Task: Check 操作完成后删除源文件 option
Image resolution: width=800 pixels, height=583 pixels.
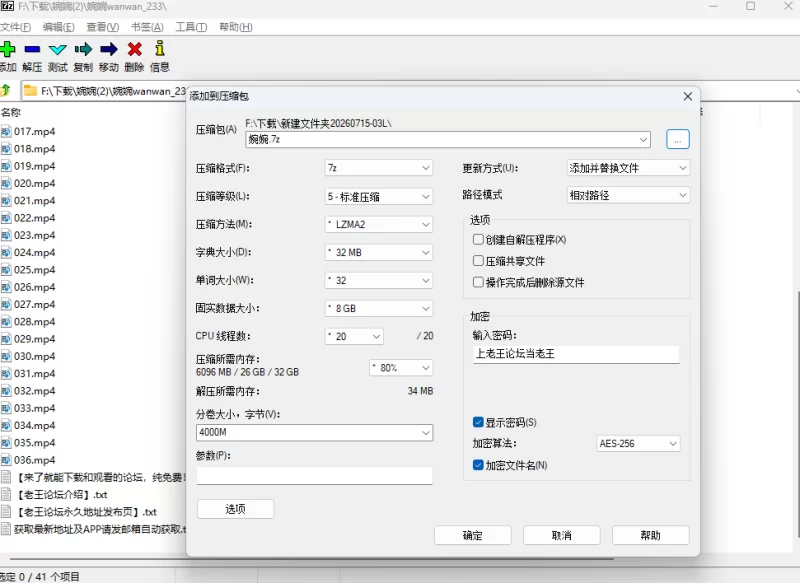Action: (478, 282)
